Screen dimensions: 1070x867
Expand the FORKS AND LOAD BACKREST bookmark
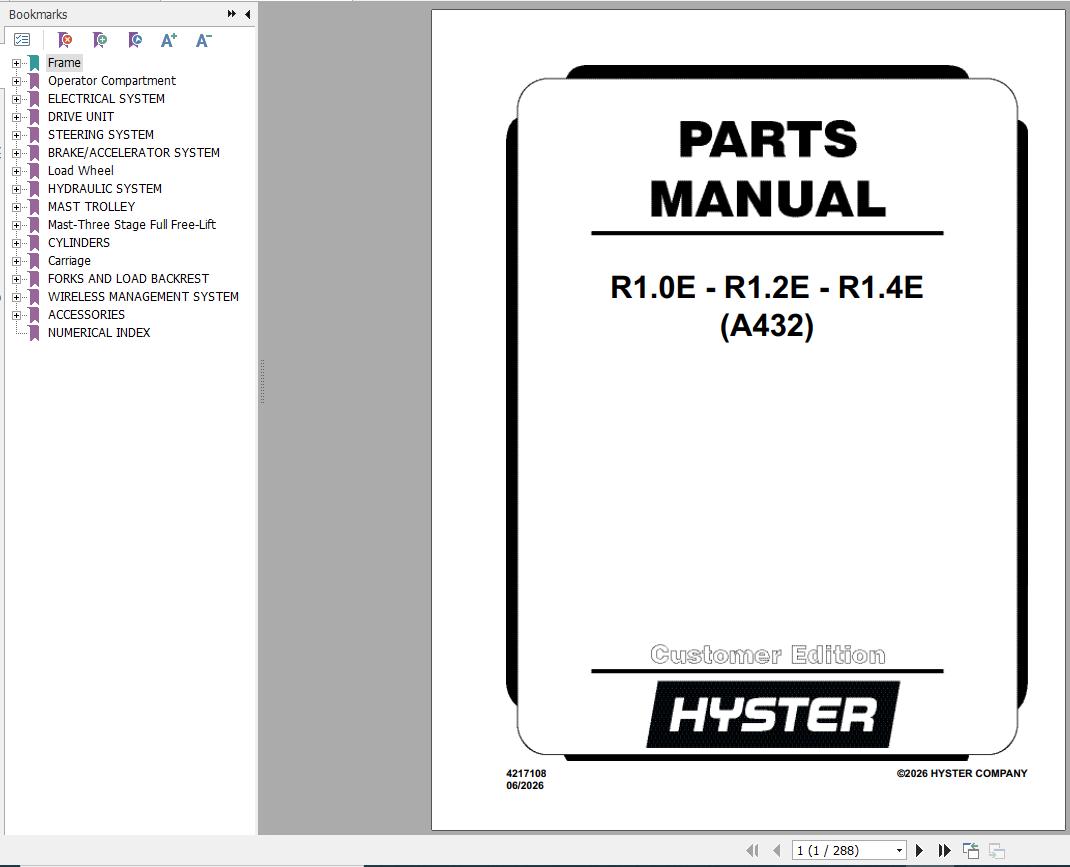tap(16, 279)
